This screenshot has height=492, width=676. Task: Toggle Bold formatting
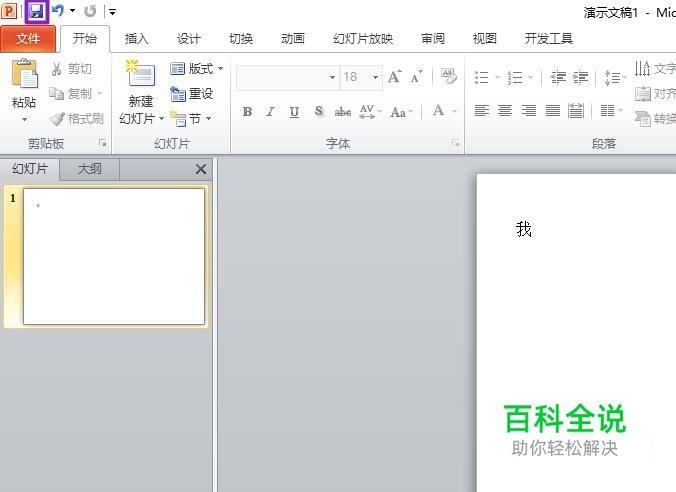tap(247, 112)
